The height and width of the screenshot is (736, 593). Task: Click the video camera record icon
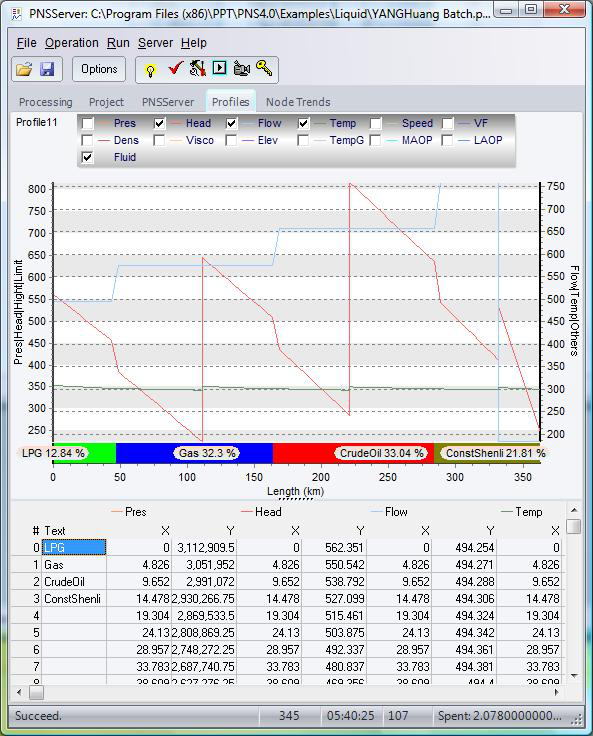click(x=241, y=69)
